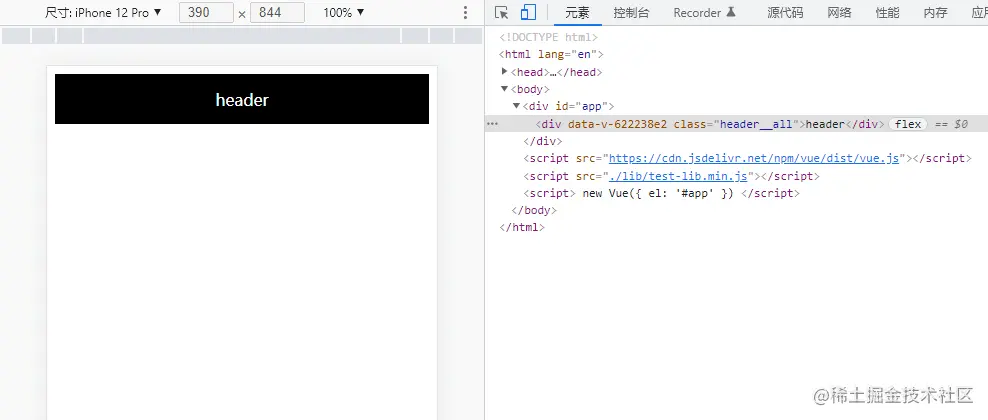
Task: Click the media query breakpoint bar
Action: click(x=242, y=37)
